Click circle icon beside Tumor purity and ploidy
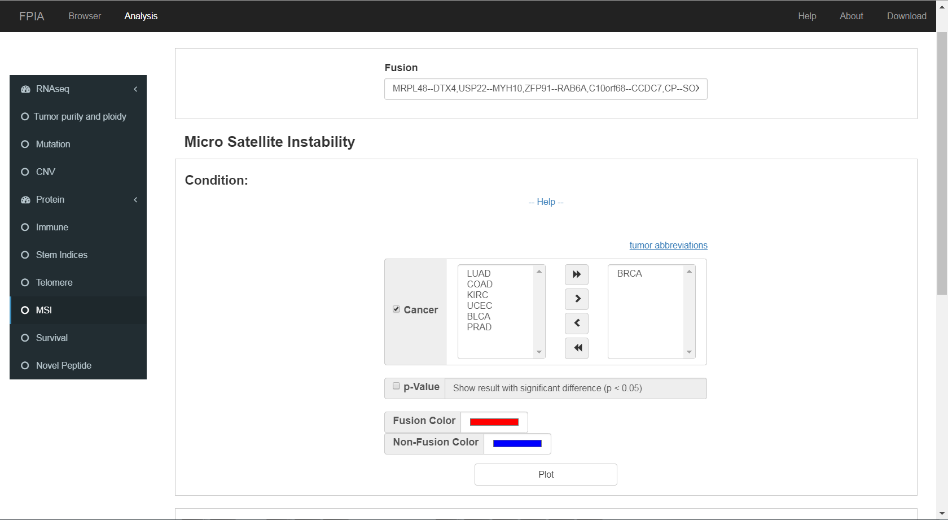 25,117
